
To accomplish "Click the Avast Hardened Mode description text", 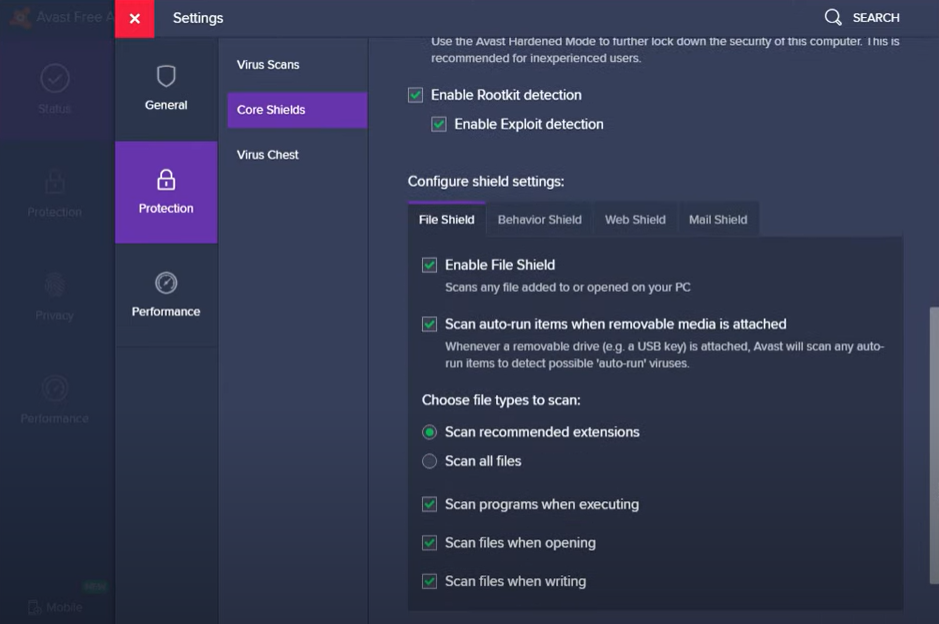I will click(665, 50).
